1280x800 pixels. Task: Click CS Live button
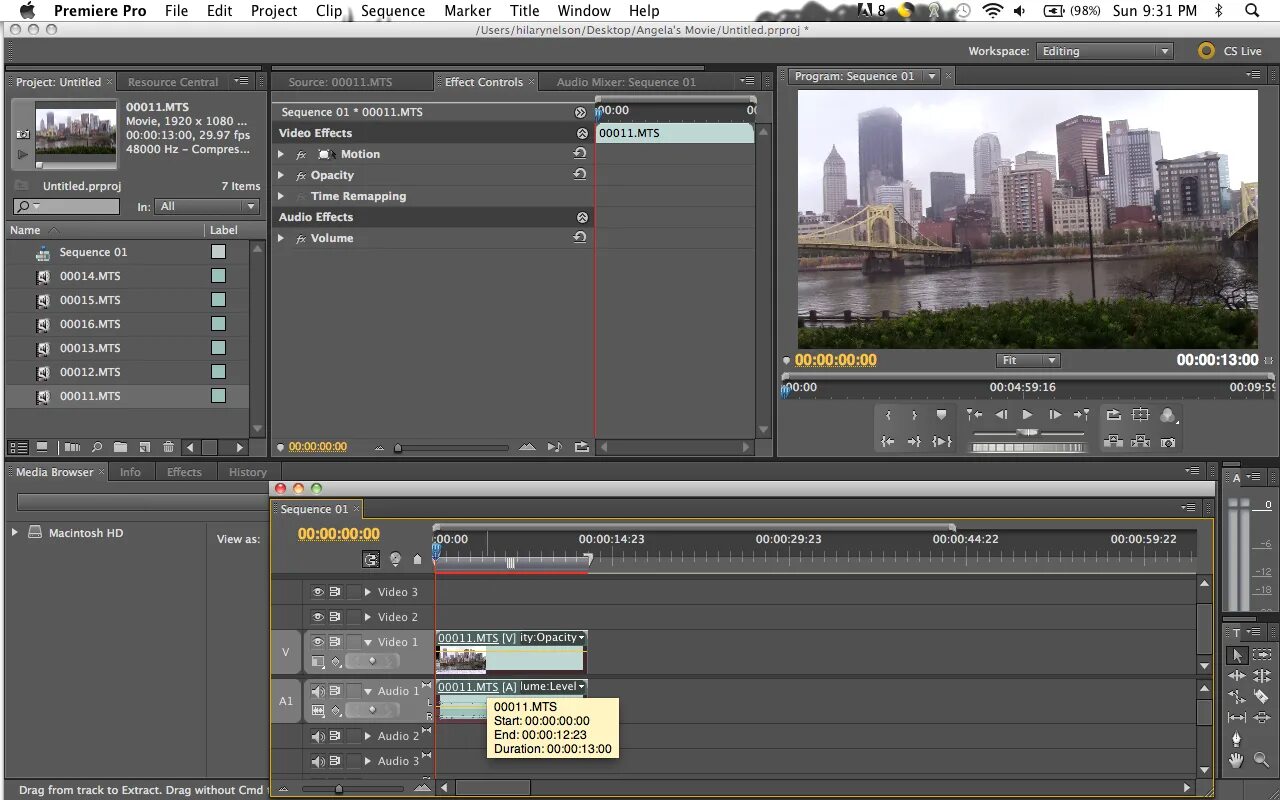[1230, 51]
